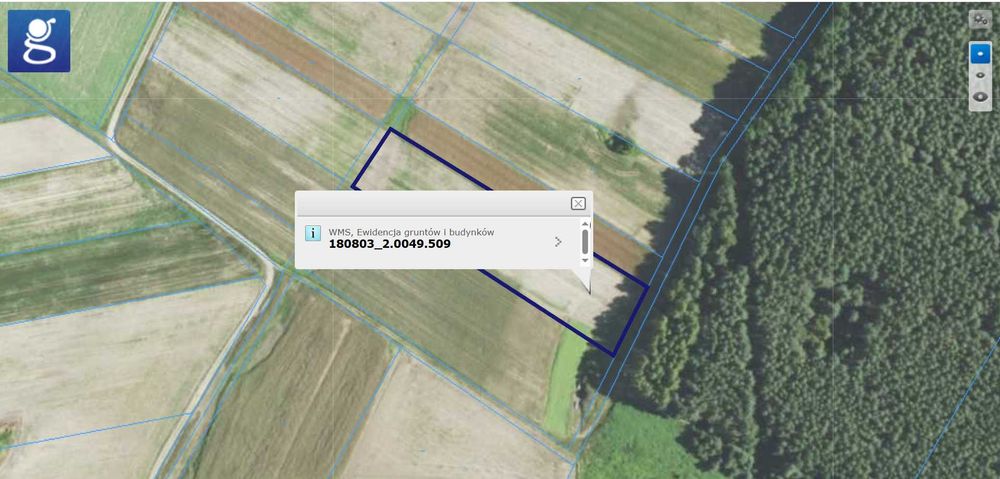The height and width of the screenshot is (479, 1000).
Task: Select the medium dot level option
Action: [x=980, y=75]
